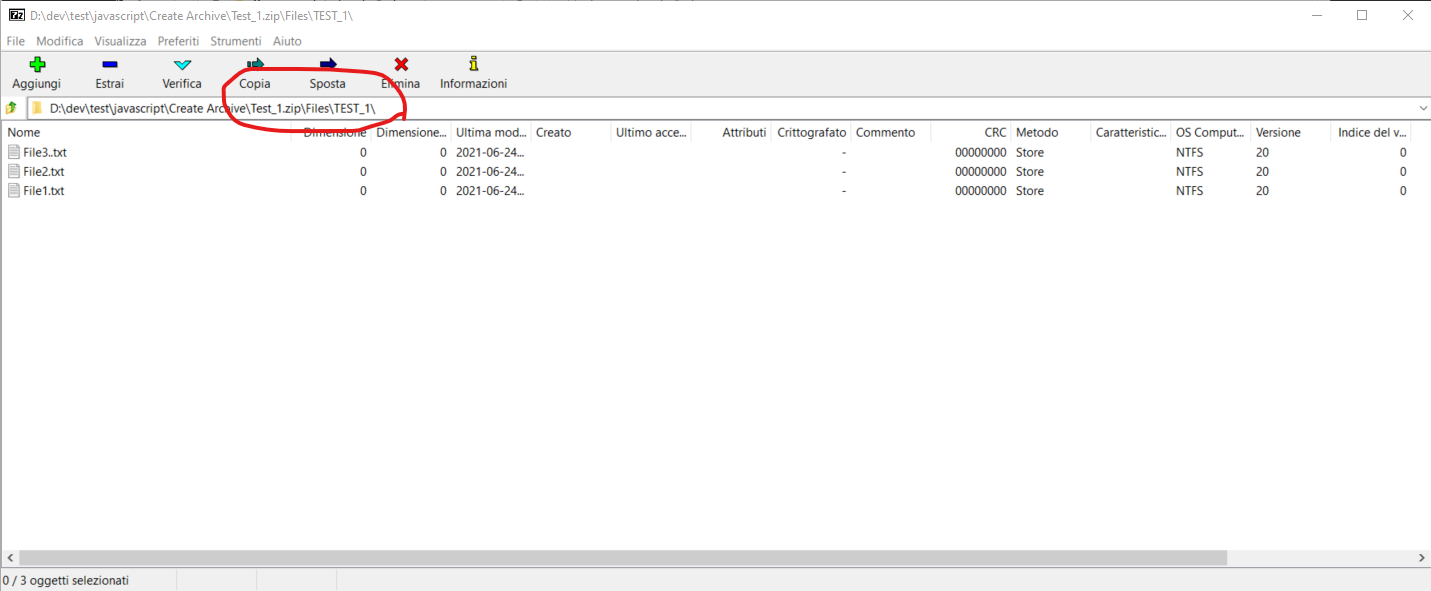Image resolution: width=1431 pixels, height=591 pixels.
Task: Sort by the Indice del v... column header
Action: click(x=1370, y=132)
